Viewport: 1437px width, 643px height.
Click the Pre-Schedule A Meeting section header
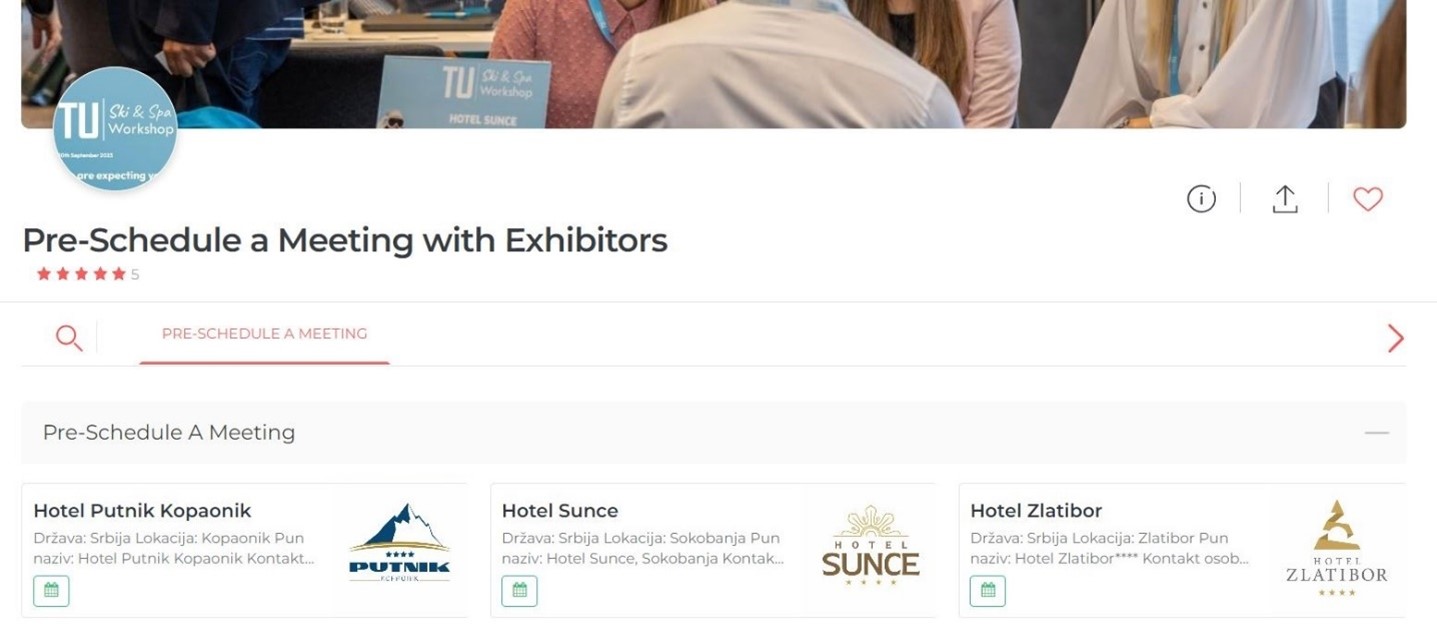[x=714, y=433]
